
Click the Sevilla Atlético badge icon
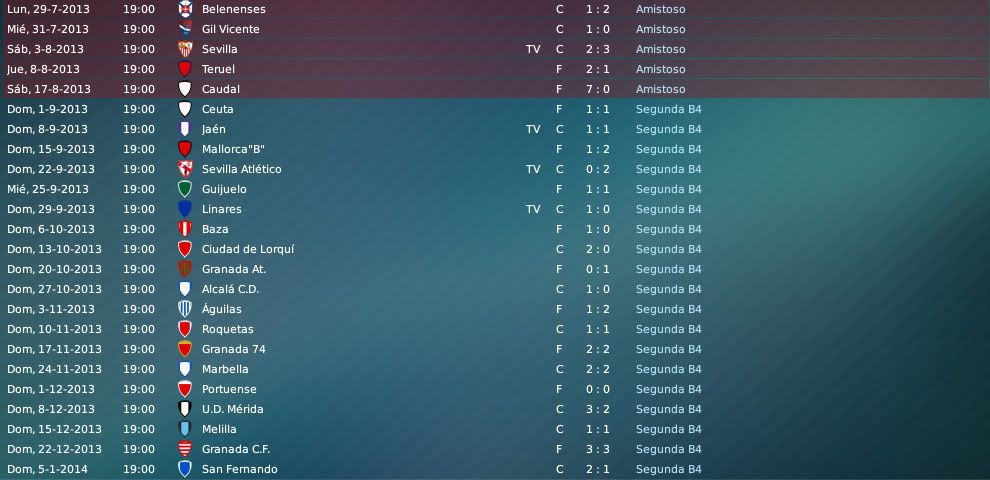(x=185, y=169)
